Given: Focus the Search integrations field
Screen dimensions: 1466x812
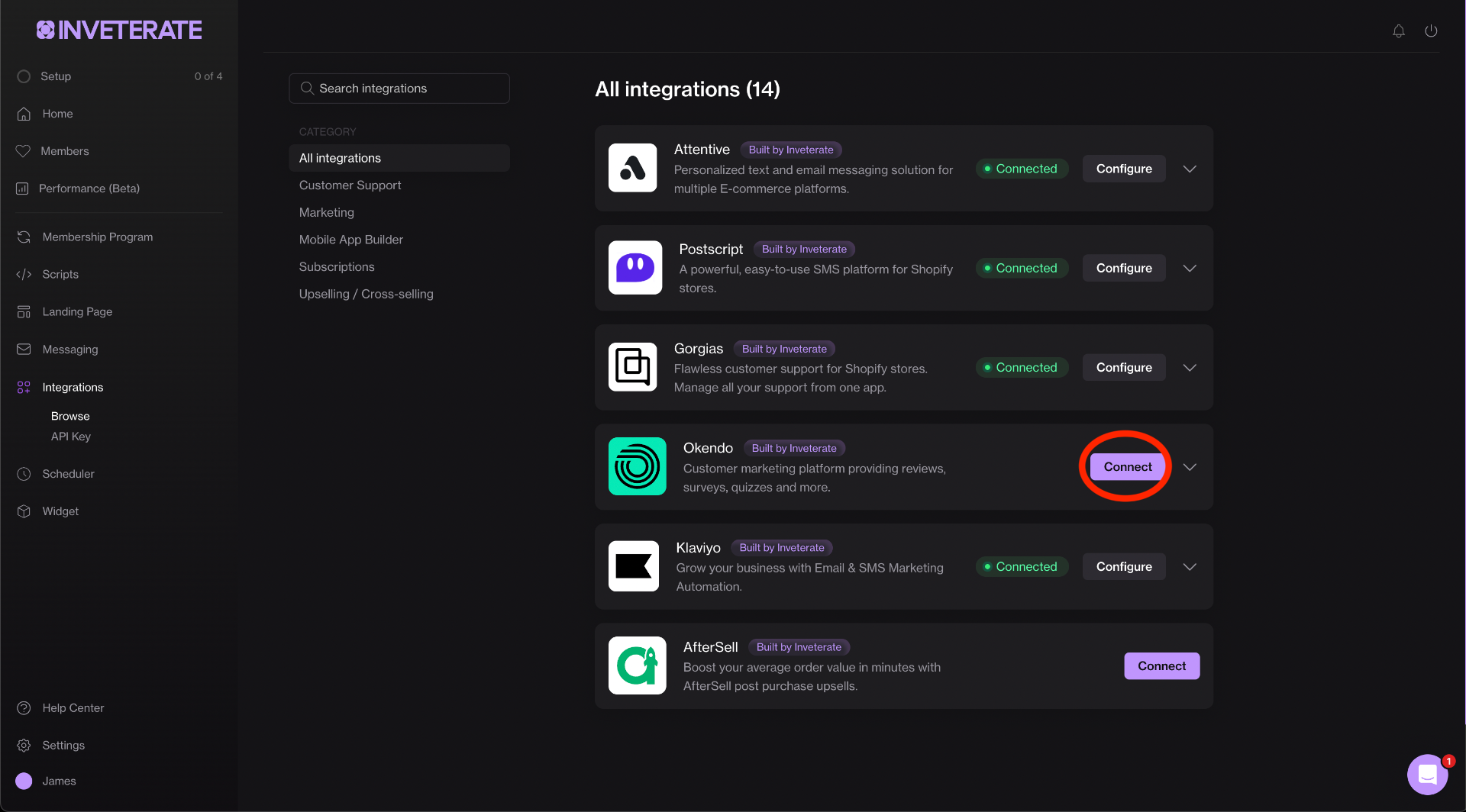Looking at the screenshot, I should pos(399,89).
